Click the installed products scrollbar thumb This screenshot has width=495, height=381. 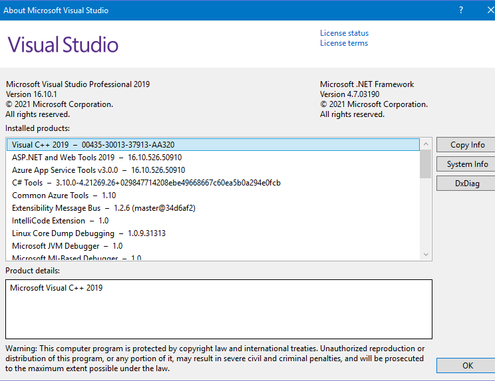pyautogui.click(x=426, y=164)
